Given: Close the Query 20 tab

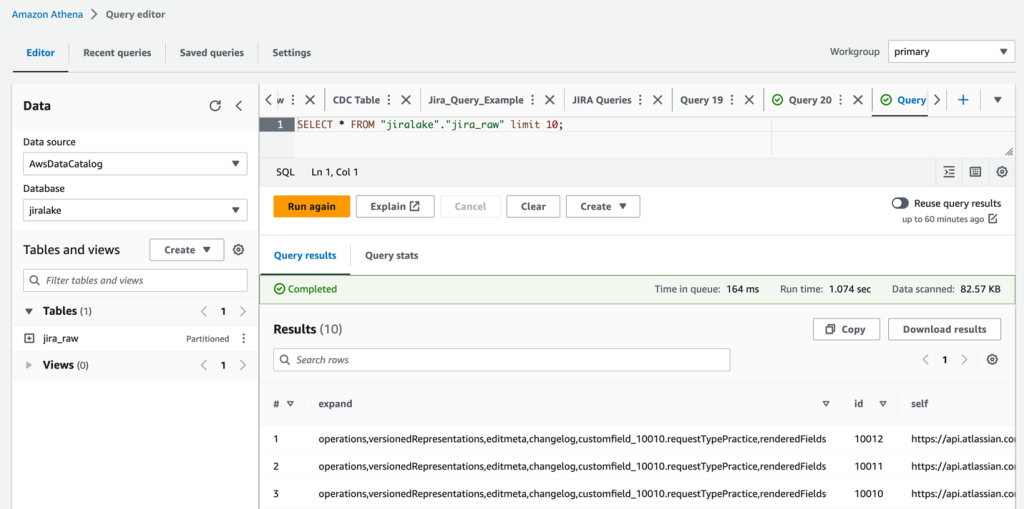Looking at the screenshot, I should click(x=858, y=100).
